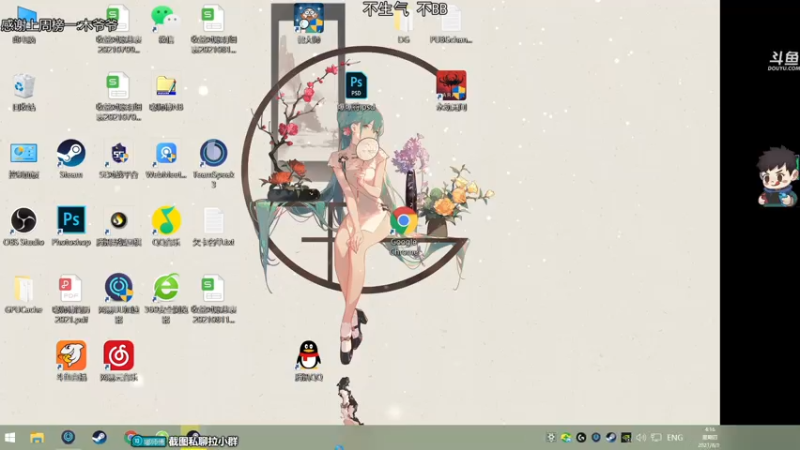Click the NVIDIA tray icon

click(626, 438)
